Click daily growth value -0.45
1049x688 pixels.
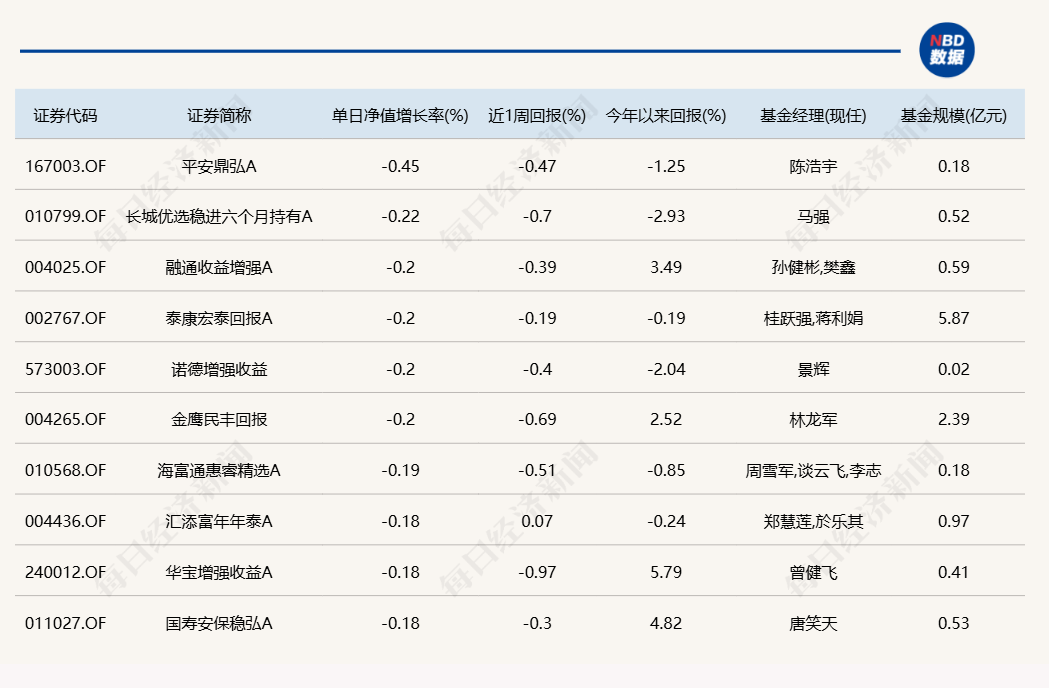pos(400,166)
